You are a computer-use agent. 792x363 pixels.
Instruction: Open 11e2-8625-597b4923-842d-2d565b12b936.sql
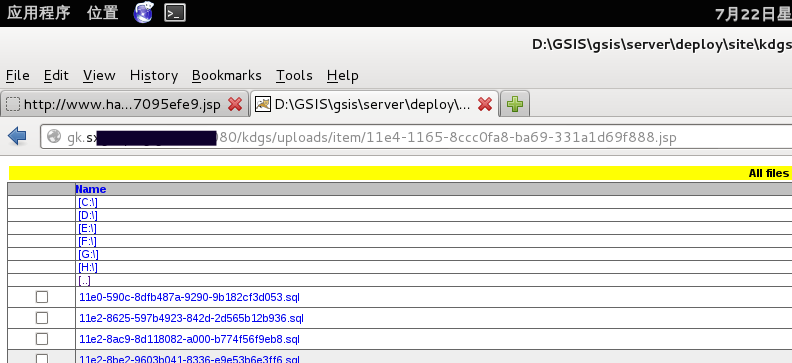191,319
